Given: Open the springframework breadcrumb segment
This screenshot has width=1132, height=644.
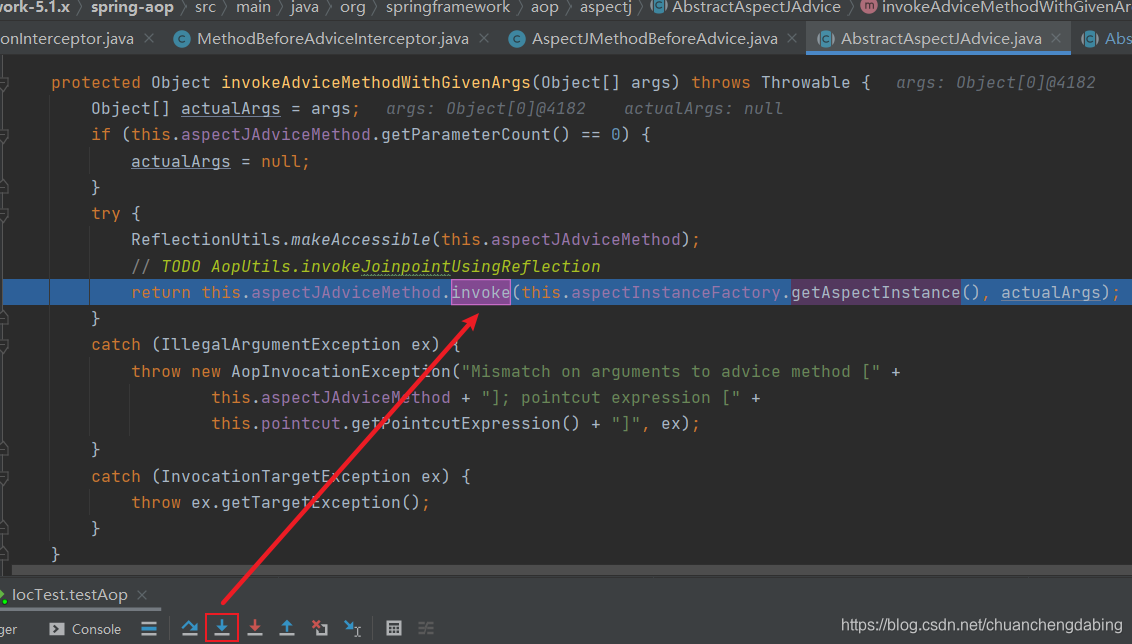Looking at the screenshot, I should click(448, 7).
